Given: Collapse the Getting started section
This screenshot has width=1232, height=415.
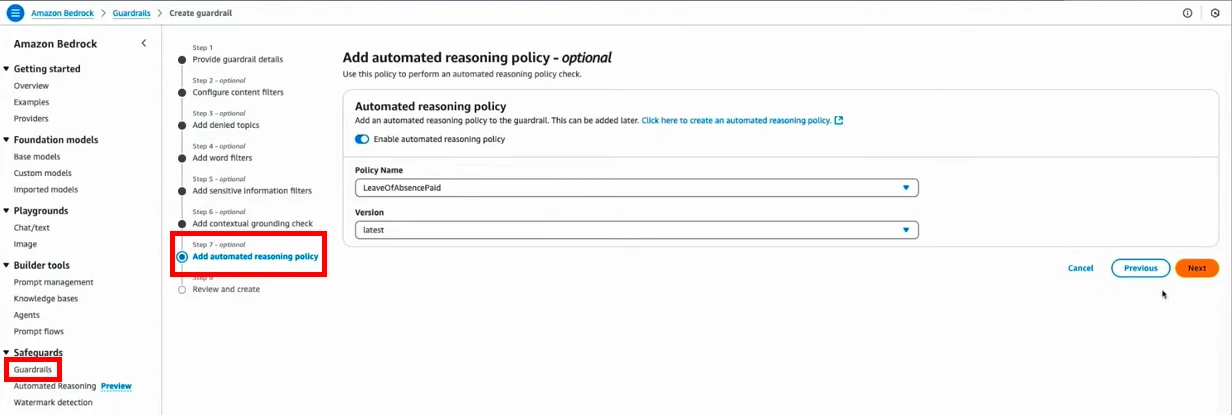Looking at the screenshot, I should coord(7,69).
